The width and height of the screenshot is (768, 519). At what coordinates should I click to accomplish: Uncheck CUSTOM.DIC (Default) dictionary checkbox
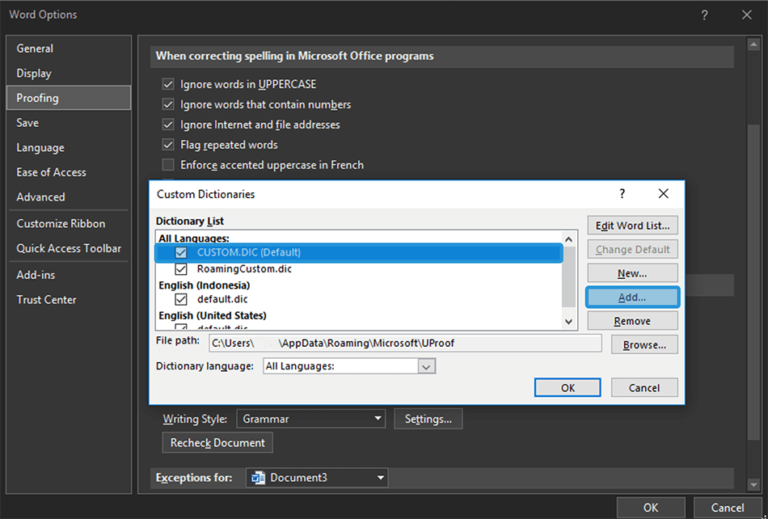tap(181, 252)
